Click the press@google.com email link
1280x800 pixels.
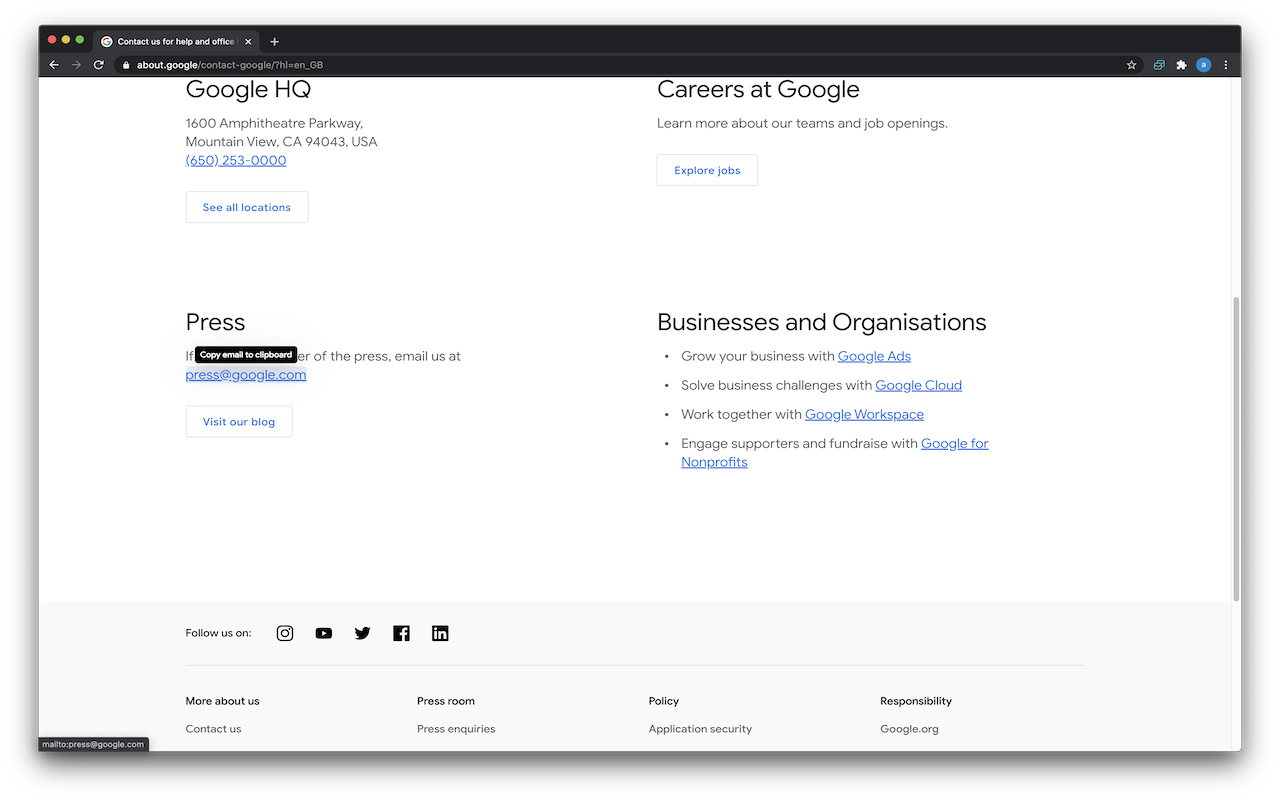246,375
